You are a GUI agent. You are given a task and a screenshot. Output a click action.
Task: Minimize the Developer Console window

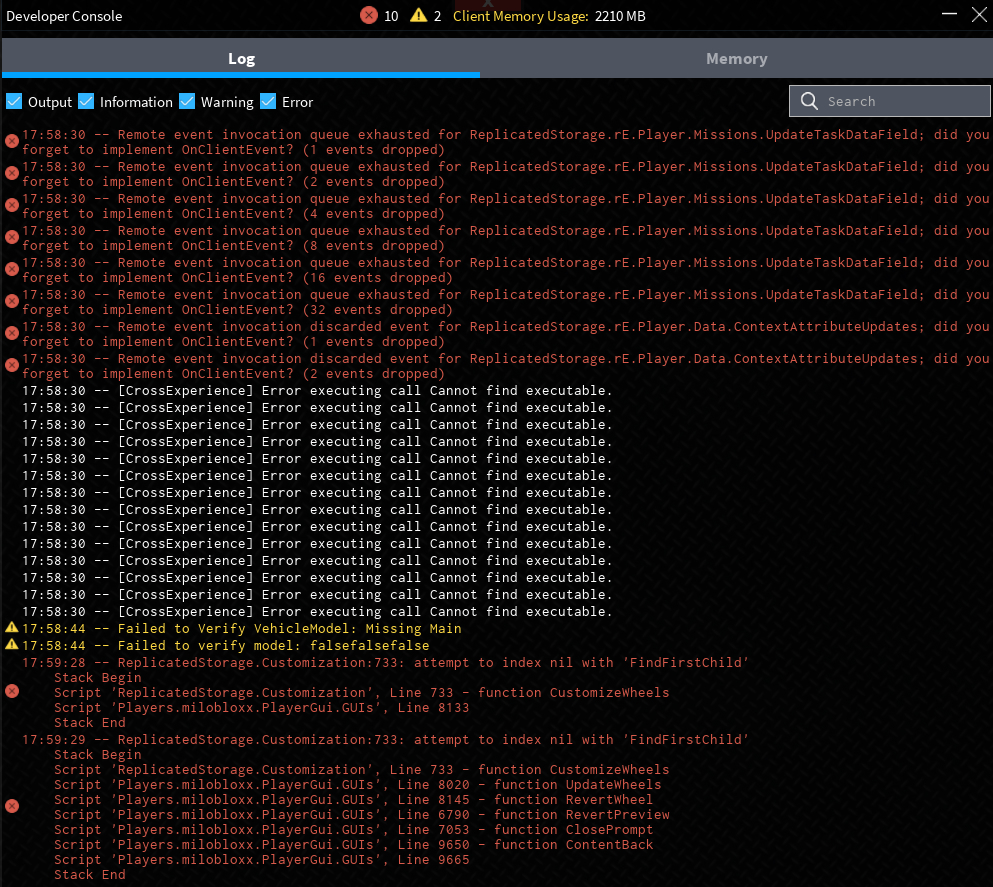[x=947, y=16]
